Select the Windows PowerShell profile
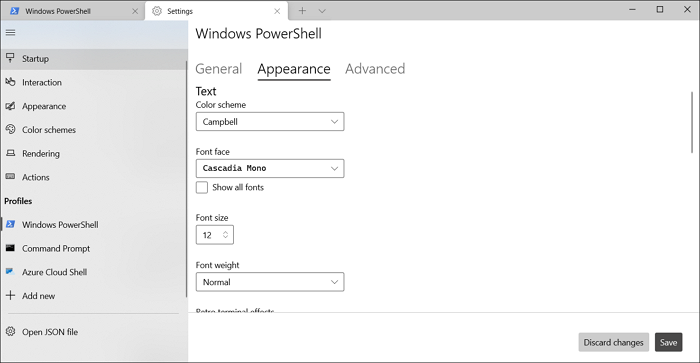700x363 pixels. (93, 224)
